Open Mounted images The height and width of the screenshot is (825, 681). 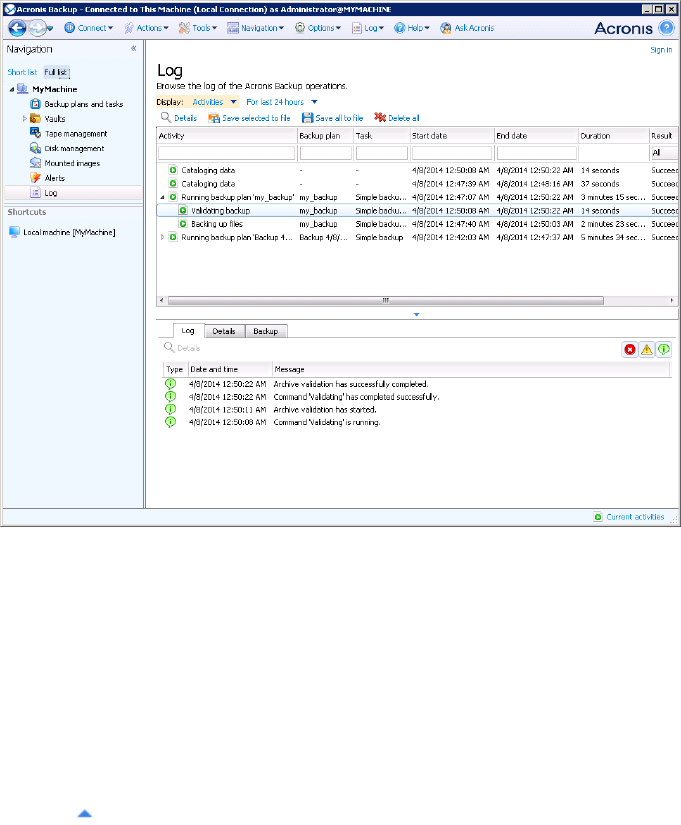click(x=72, y=163)
